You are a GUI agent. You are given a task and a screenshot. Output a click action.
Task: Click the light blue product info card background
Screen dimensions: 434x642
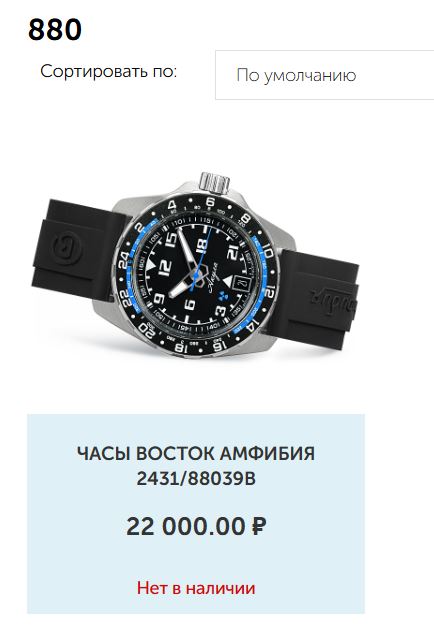196,513
